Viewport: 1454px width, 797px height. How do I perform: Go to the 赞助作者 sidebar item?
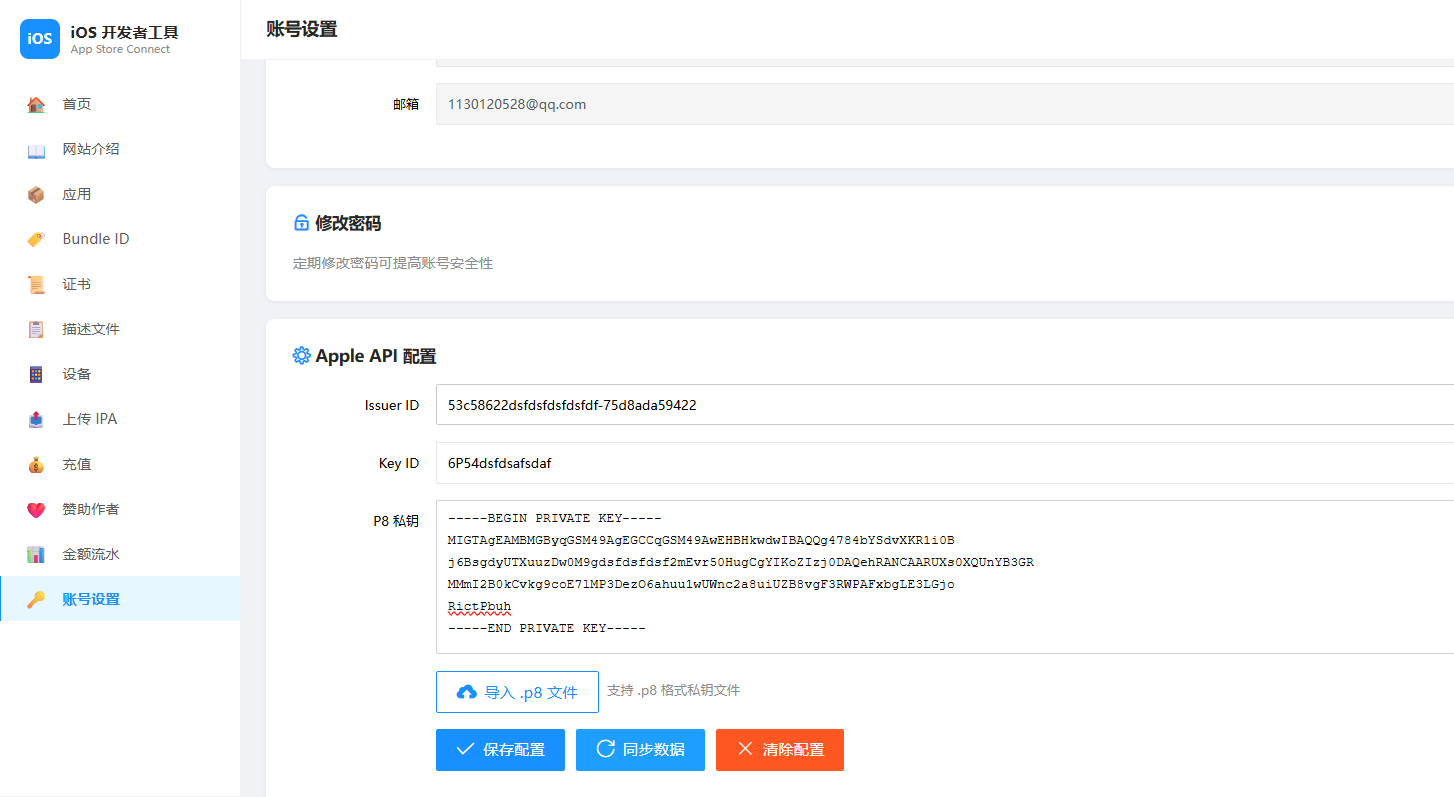coord(120,509)
